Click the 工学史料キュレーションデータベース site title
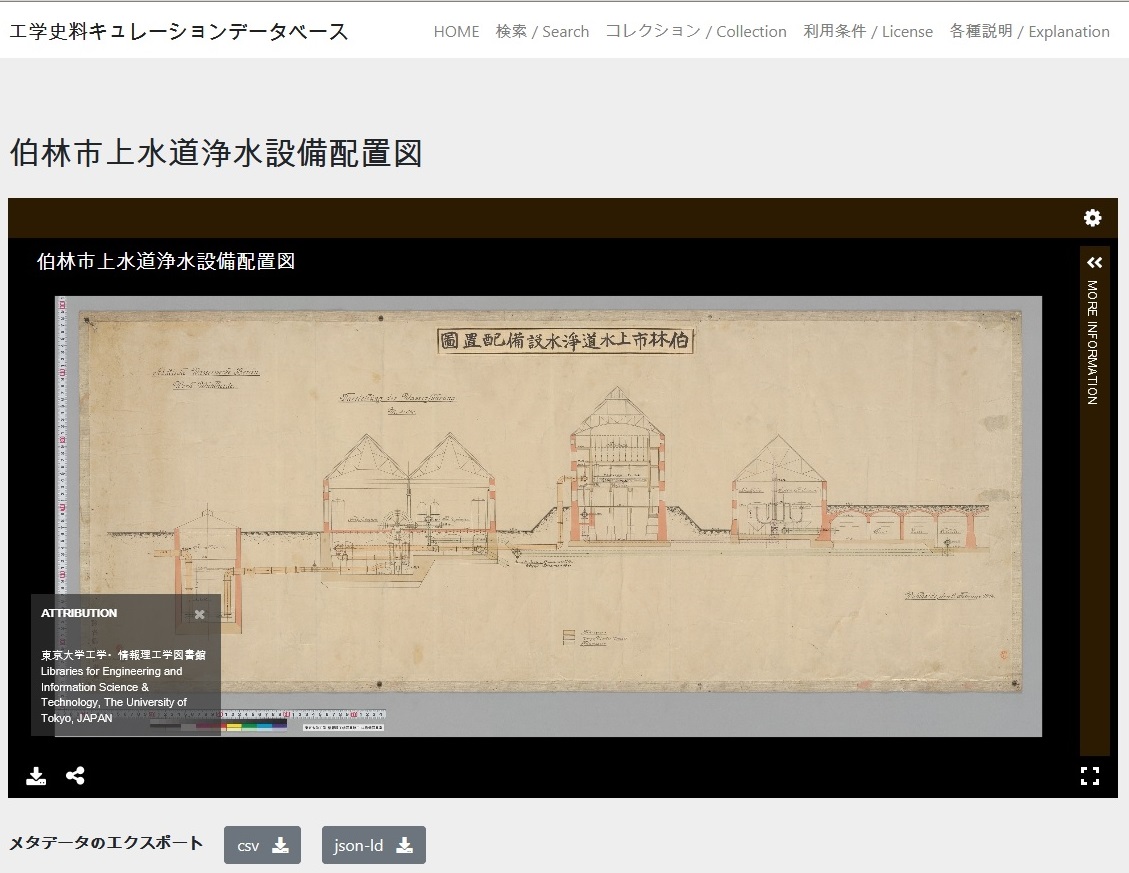1129x873 pixels. (x=179, y=32)
